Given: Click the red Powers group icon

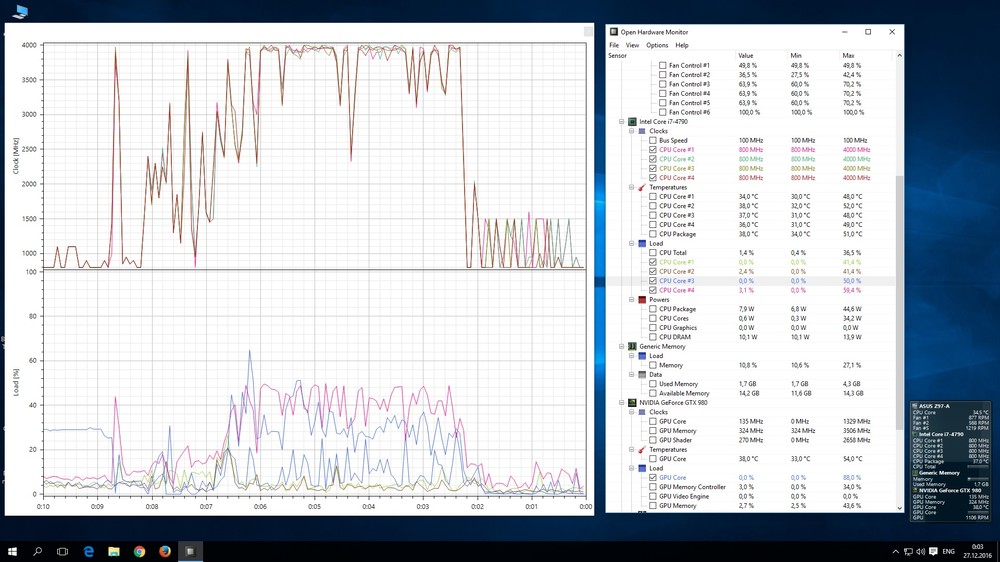Looking at the screenshot, I should pyautogui.click(x=642, y=300).
